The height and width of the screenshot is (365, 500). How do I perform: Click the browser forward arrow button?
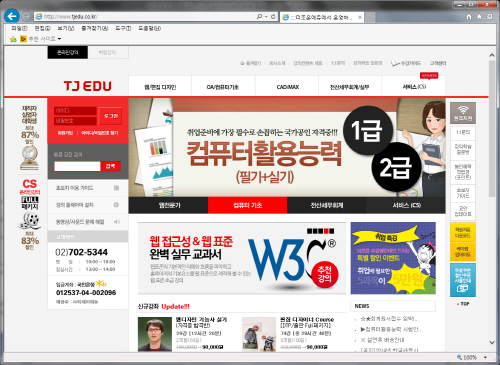(26, 16)
